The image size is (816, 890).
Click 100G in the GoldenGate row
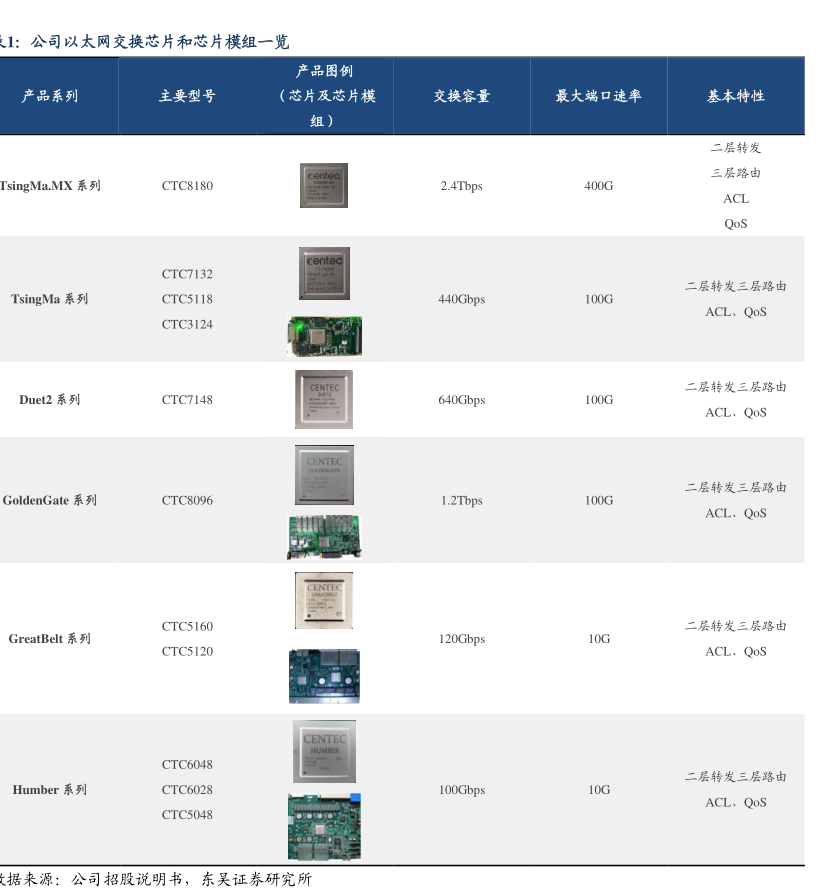coord(599,500)
